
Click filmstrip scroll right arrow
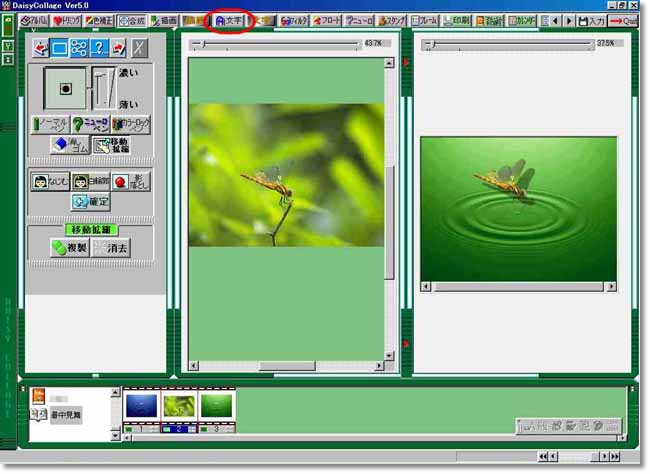coord(621,437)
